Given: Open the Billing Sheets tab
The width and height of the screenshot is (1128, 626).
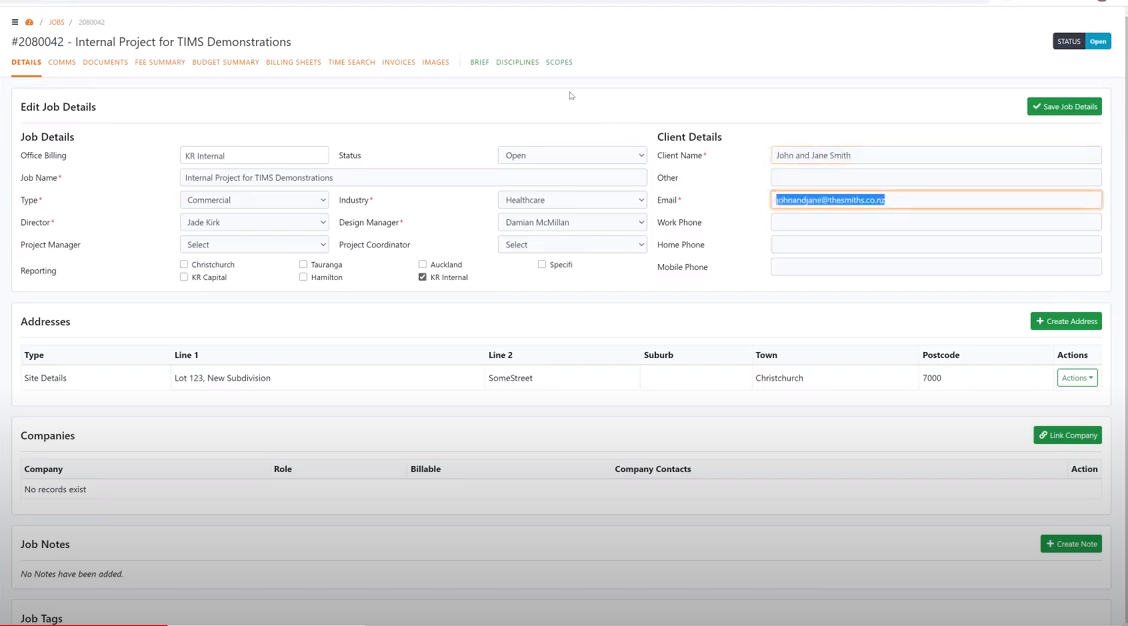Looking at the screenshot, I should click(293, 62).
